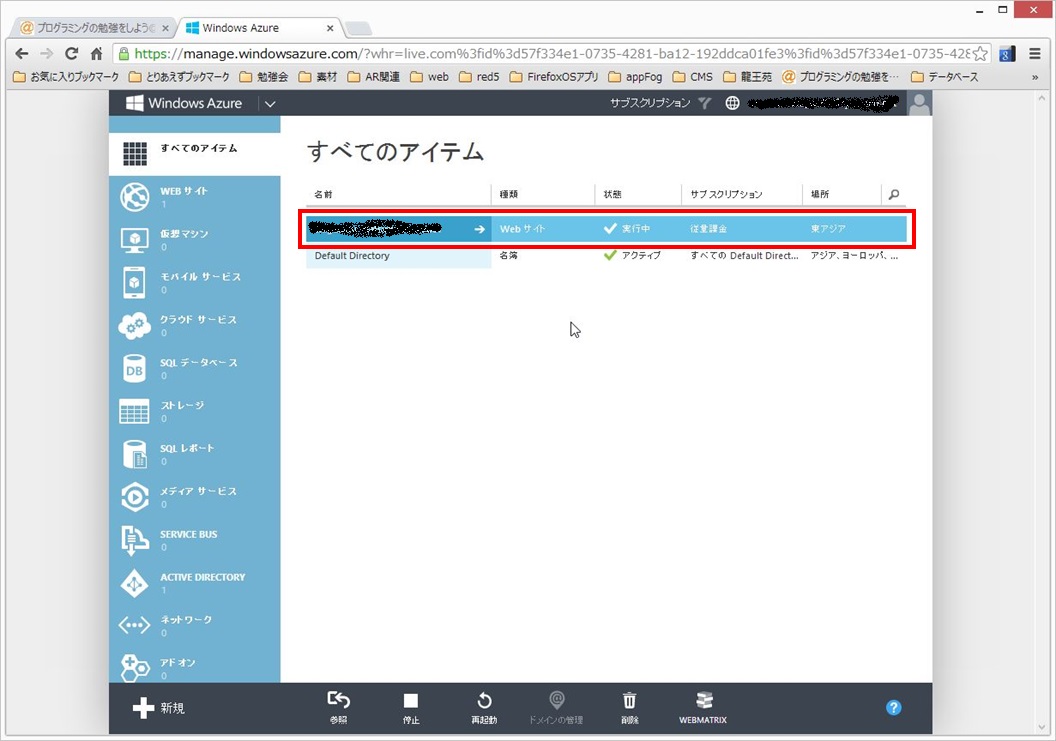Open the FirefoxOSアプリ bookmark folder
1056x741 pixels.
(x=554, y=77)
